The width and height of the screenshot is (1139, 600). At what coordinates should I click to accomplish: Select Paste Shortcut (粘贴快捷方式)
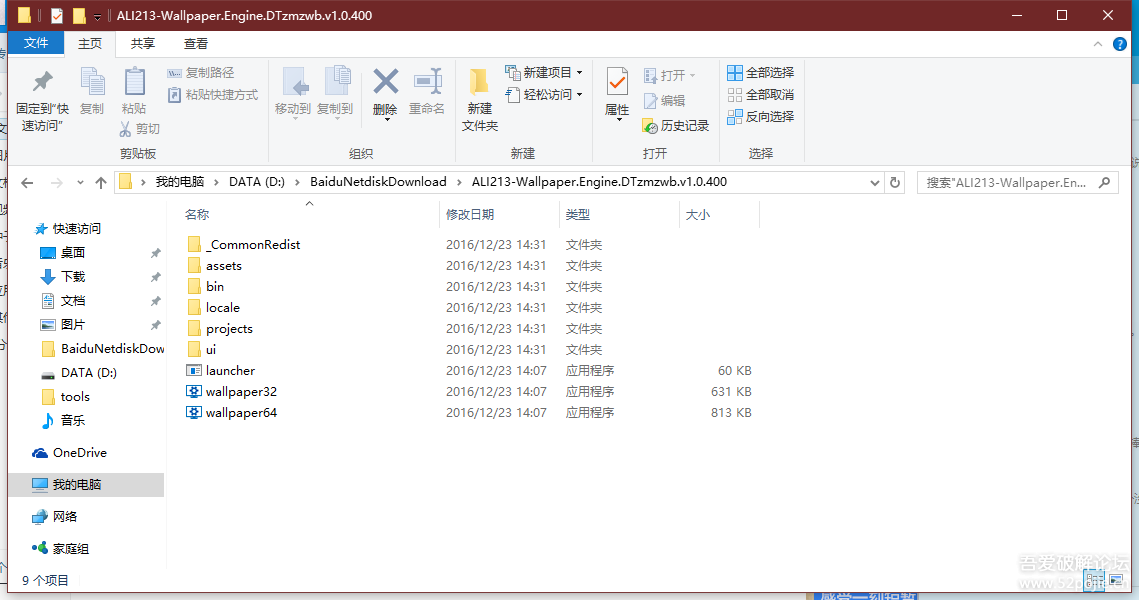[213, 94]
